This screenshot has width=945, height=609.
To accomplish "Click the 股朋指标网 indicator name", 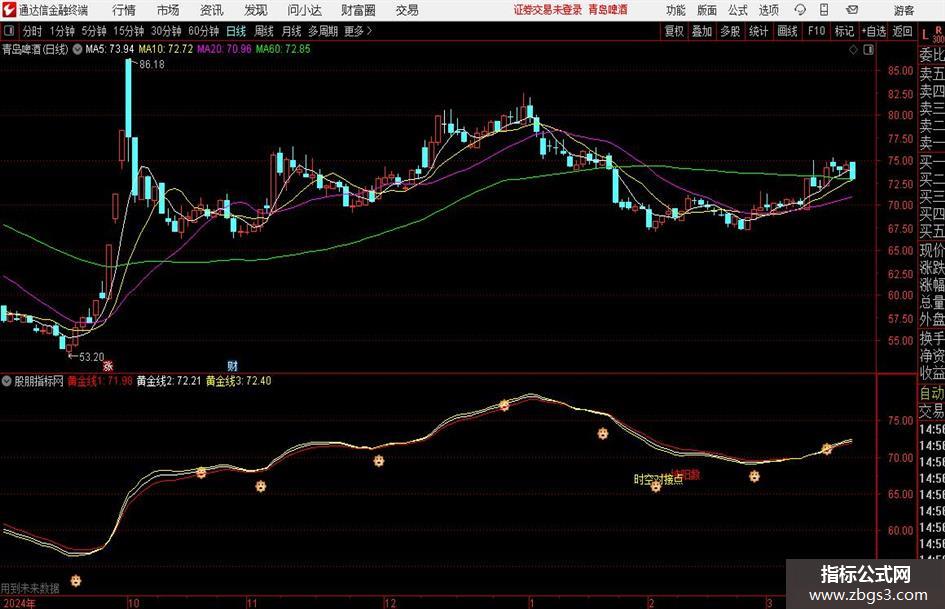I will pos(39,381).
